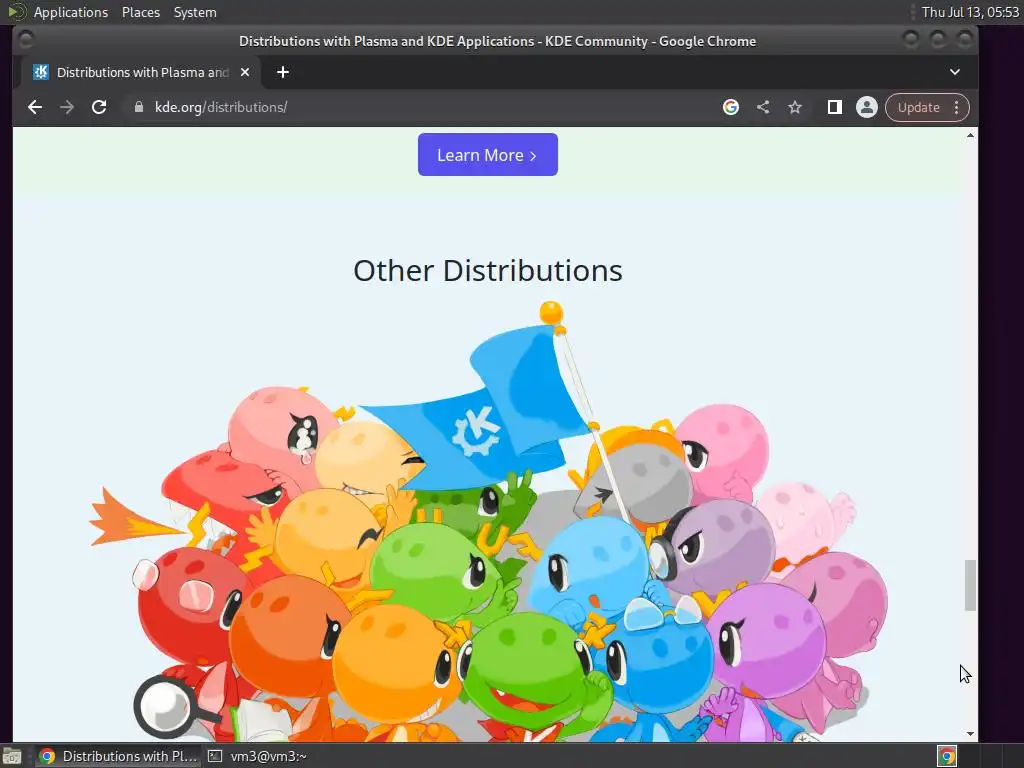Click the Update button in Chrome
This screenshot has height=768, width=1024.
pos(918,107)
